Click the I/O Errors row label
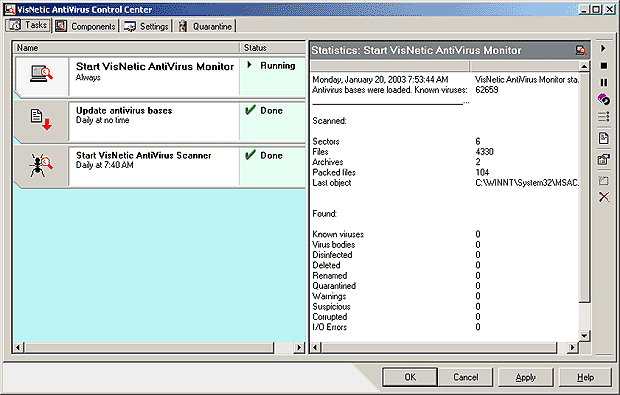 click(329, 327)
